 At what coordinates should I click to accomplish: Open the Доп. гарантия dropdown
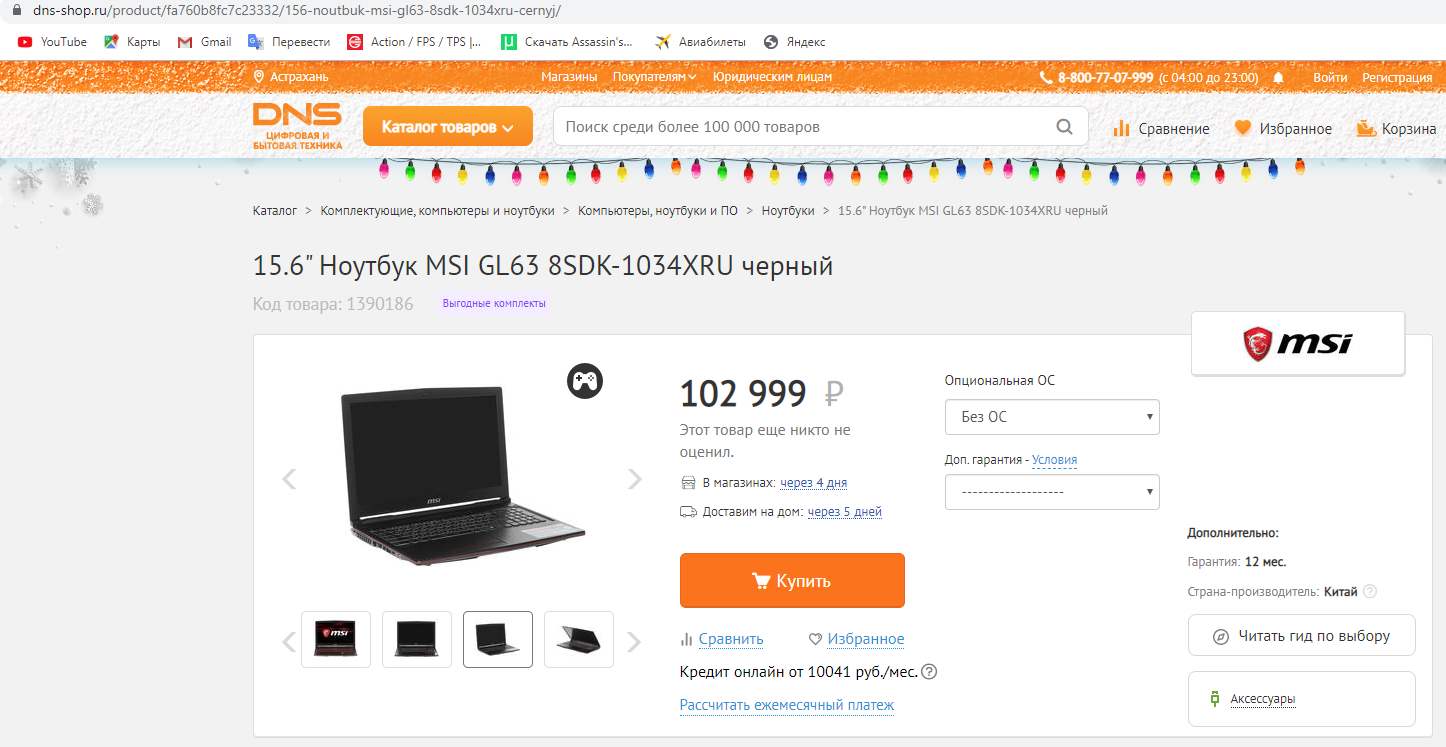click(1052, 492)
